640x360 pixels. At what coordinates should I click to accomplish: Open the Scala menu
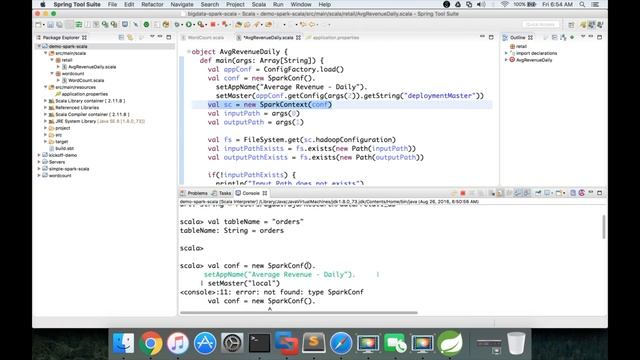(x=259, y=4)
